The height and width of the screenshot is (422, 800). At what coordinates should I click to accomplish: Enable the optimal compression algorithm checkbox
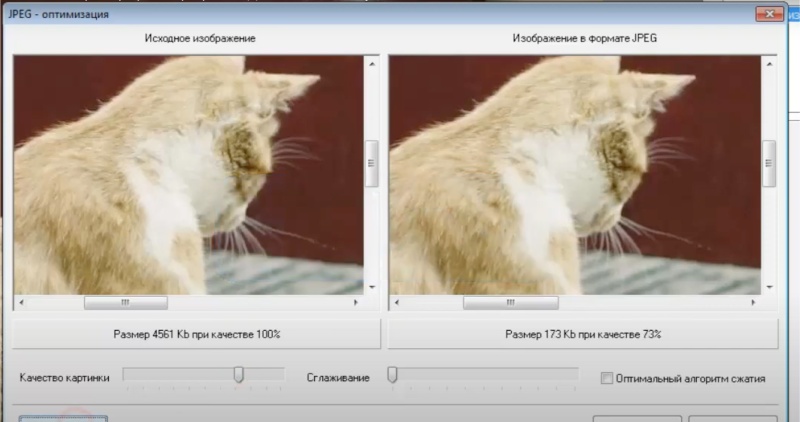[607, 378]
